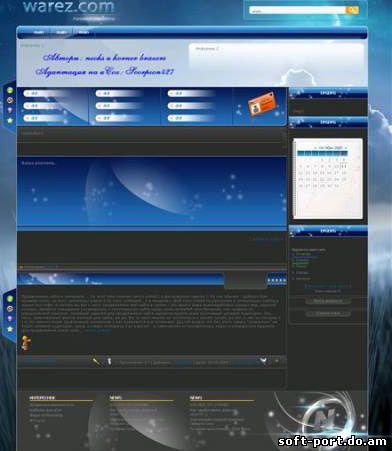Click the poll submit button
Image resolution: width=392 pixels, height=451 pixels.
pos(328,301)
